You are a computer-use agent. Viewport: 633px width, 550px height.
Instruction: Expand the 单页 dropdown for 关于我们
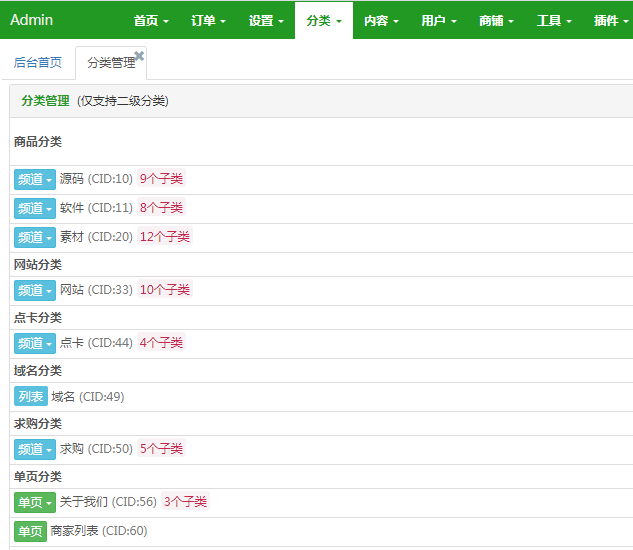35,502
